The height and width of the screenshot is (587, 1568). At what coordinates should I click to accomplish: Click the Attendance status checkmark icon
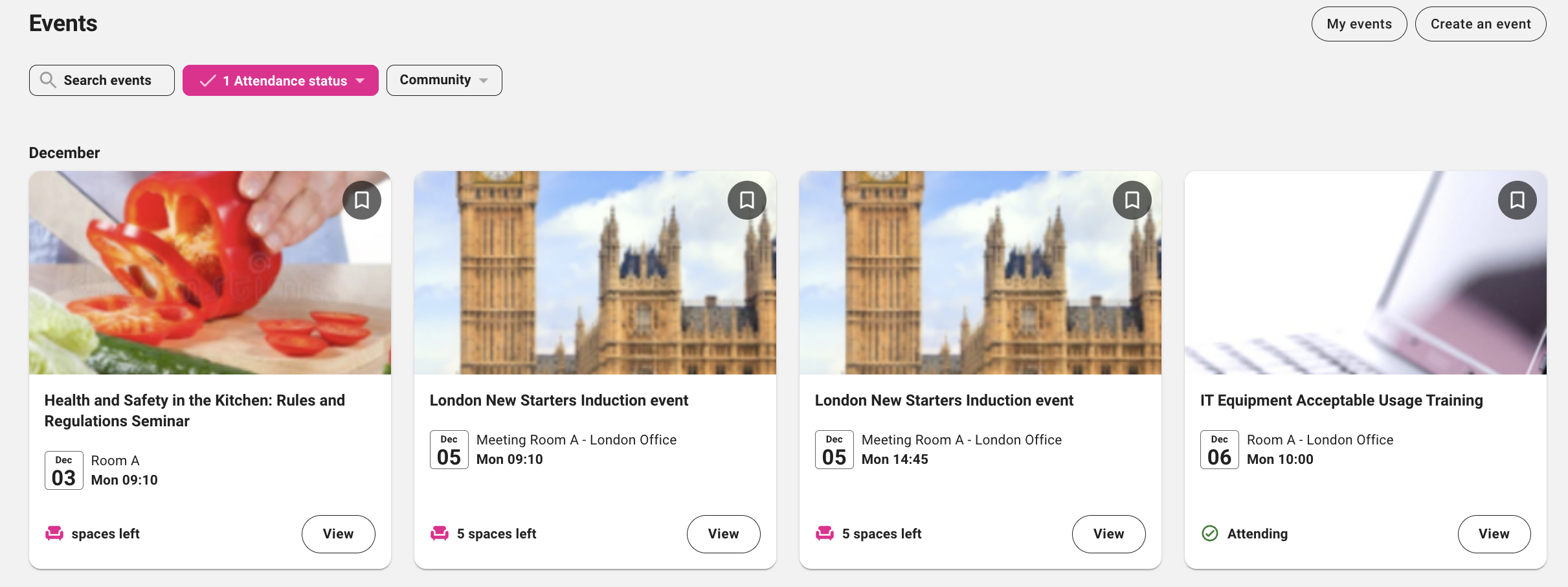[x=208, y=81]
